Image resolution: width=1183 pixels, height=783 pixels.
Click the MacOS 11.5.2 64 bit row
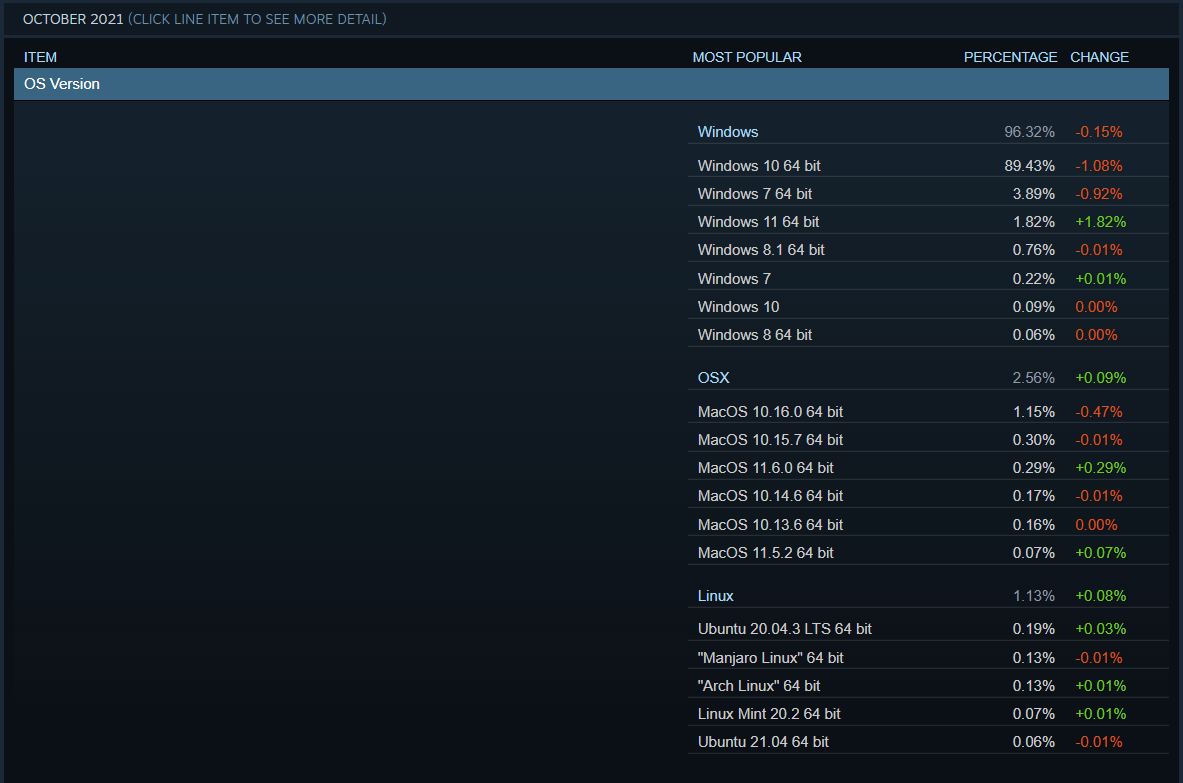click(928, 553)
